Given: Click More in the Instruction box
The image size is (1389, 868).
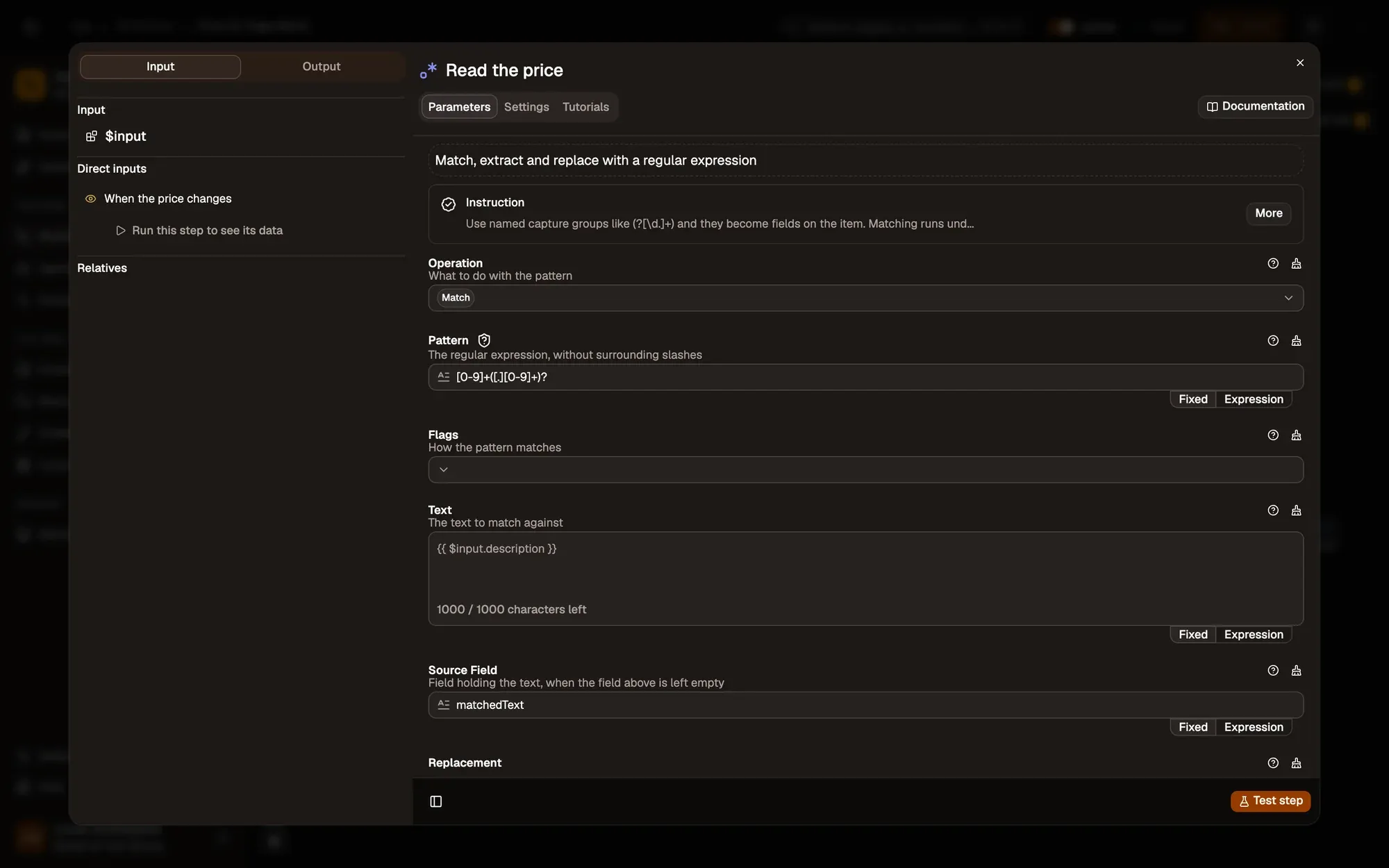Looking at the screenshot, I should tap(1268, 214).
